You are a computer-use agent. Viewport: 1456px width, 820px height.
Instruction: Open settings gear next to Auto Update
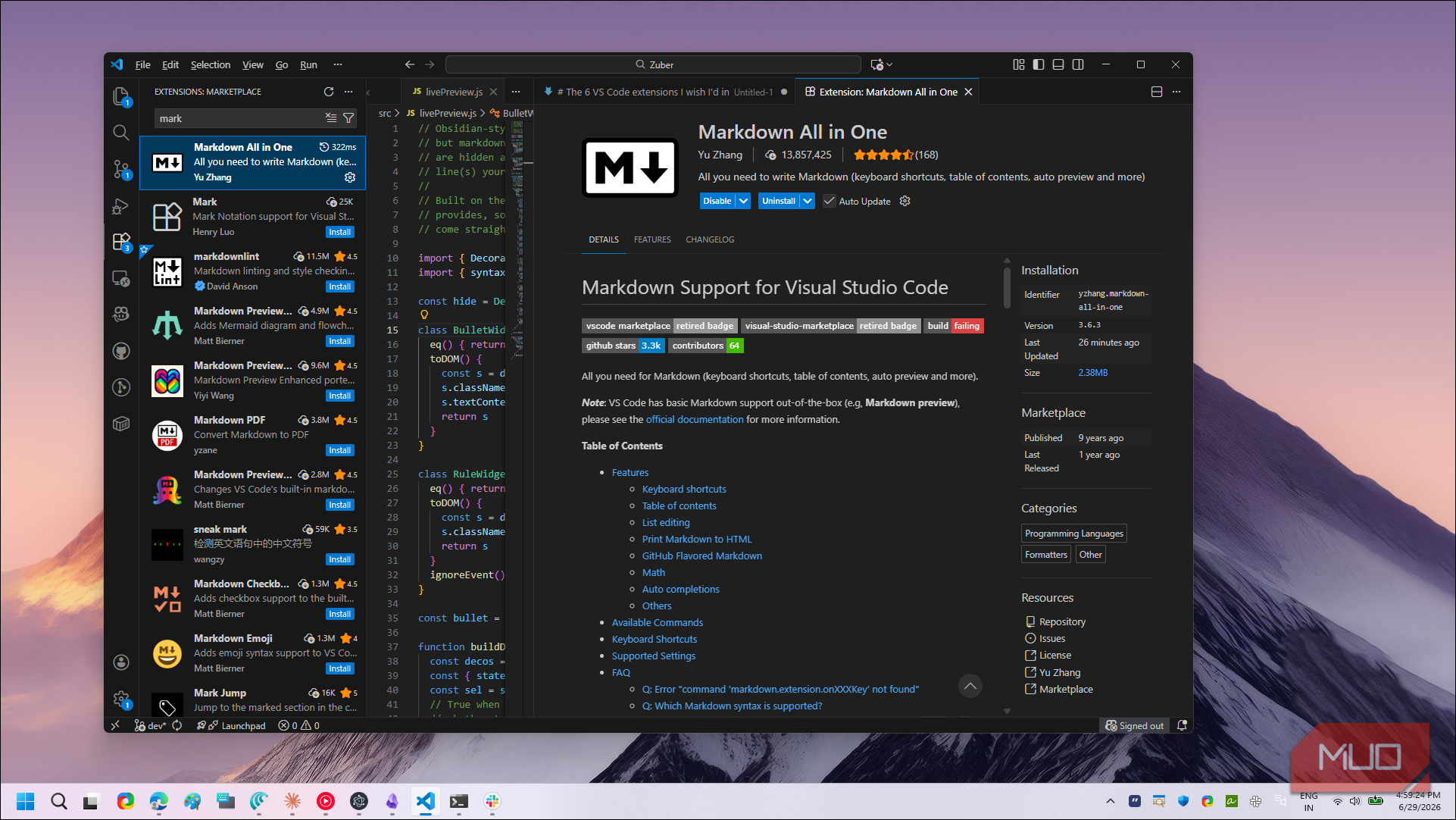coord(905,201)
